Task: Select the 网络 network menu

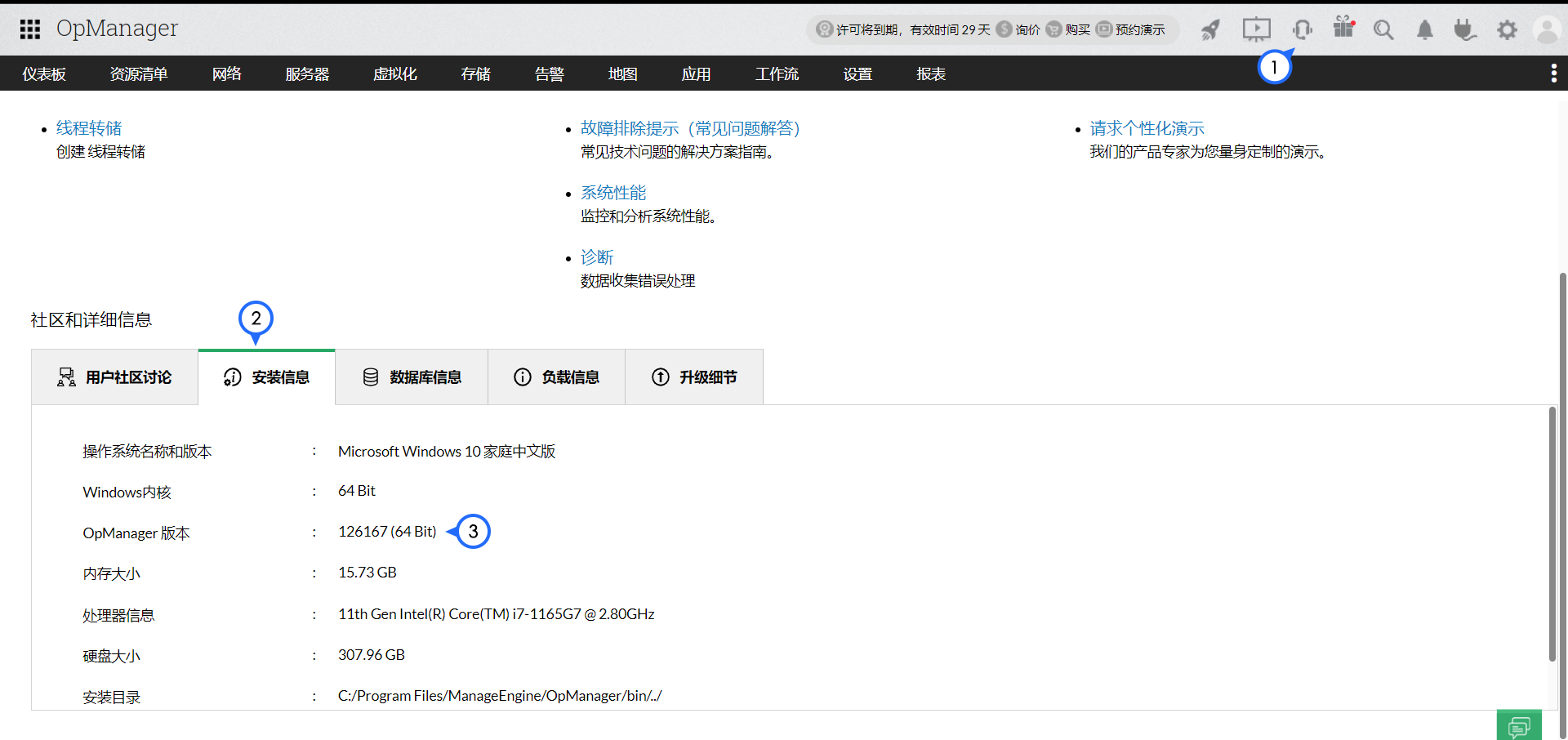Action: pos(227,74)
